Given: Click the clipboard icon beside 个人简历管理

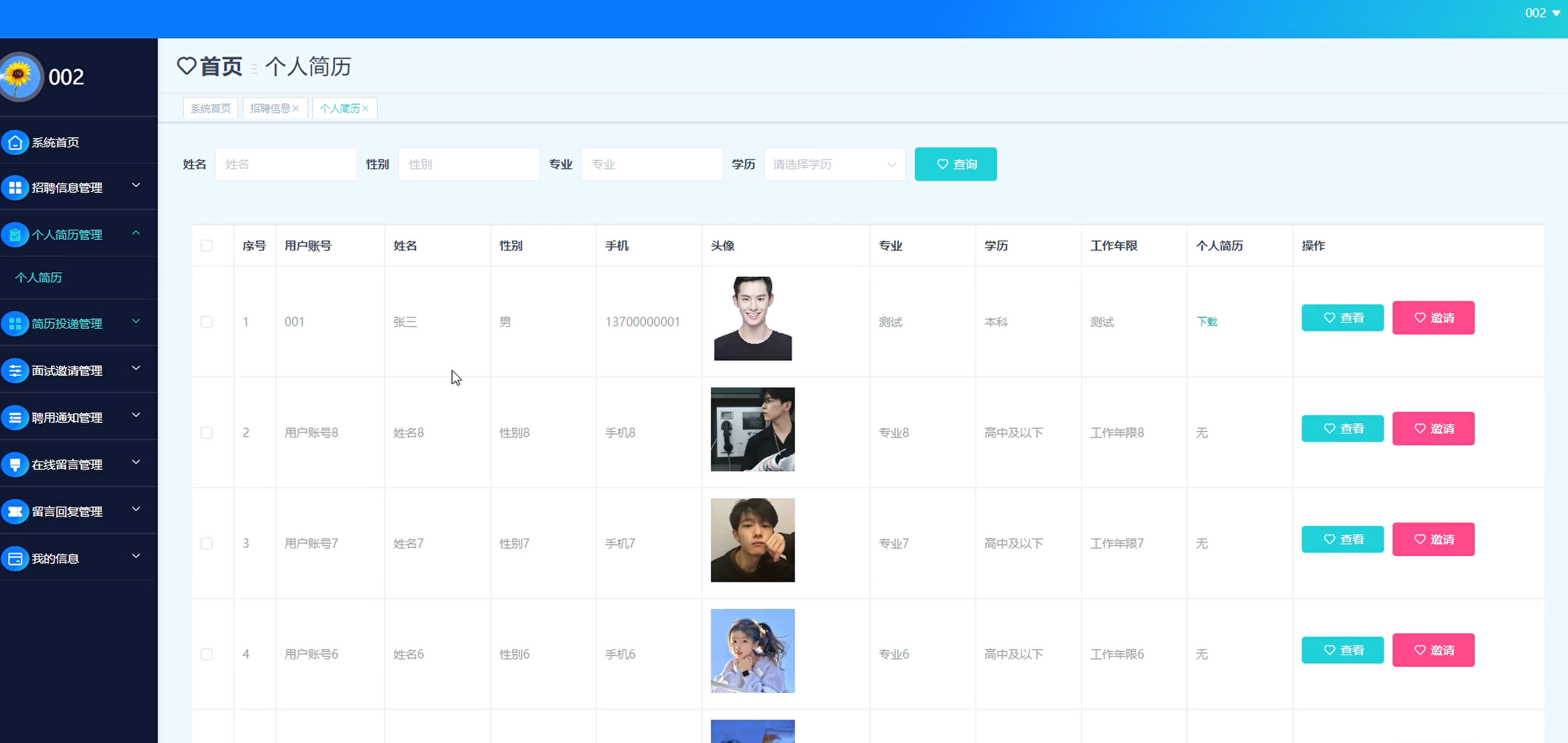Looking at the screenshot, I should point(15,234).
